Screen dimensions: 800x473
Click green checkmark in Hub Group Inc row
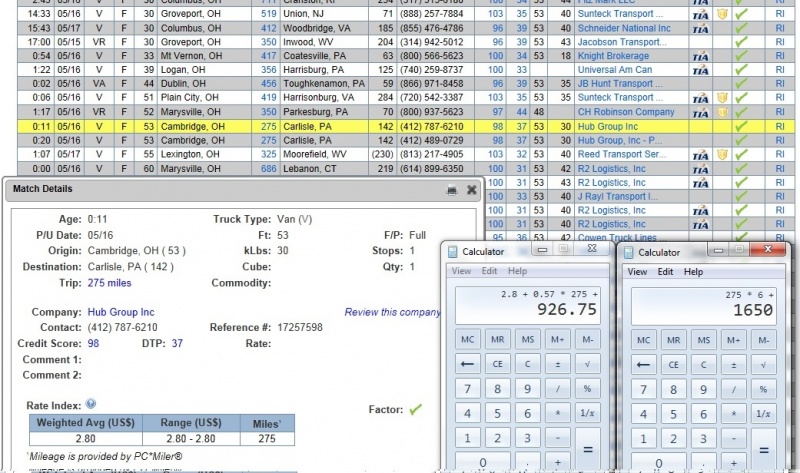(x=741, y=127)
